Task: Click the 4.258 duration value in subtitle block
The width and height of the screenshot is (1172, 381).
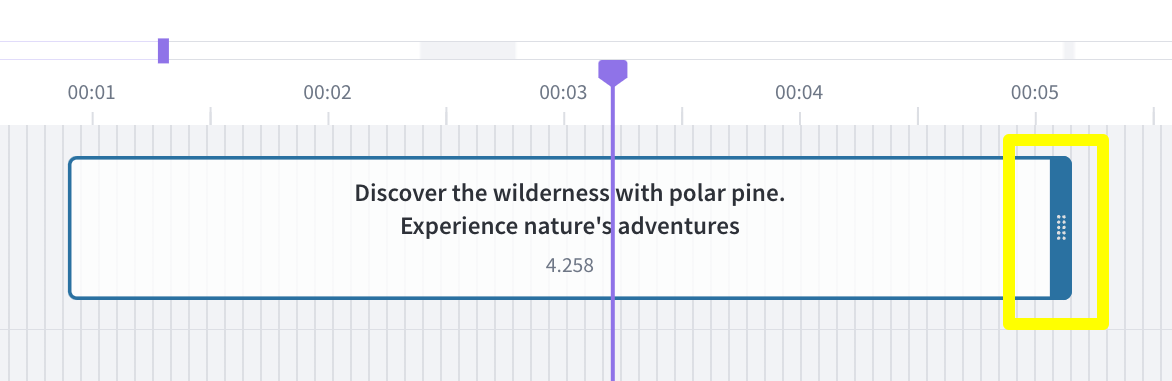Action: [570, 266]
